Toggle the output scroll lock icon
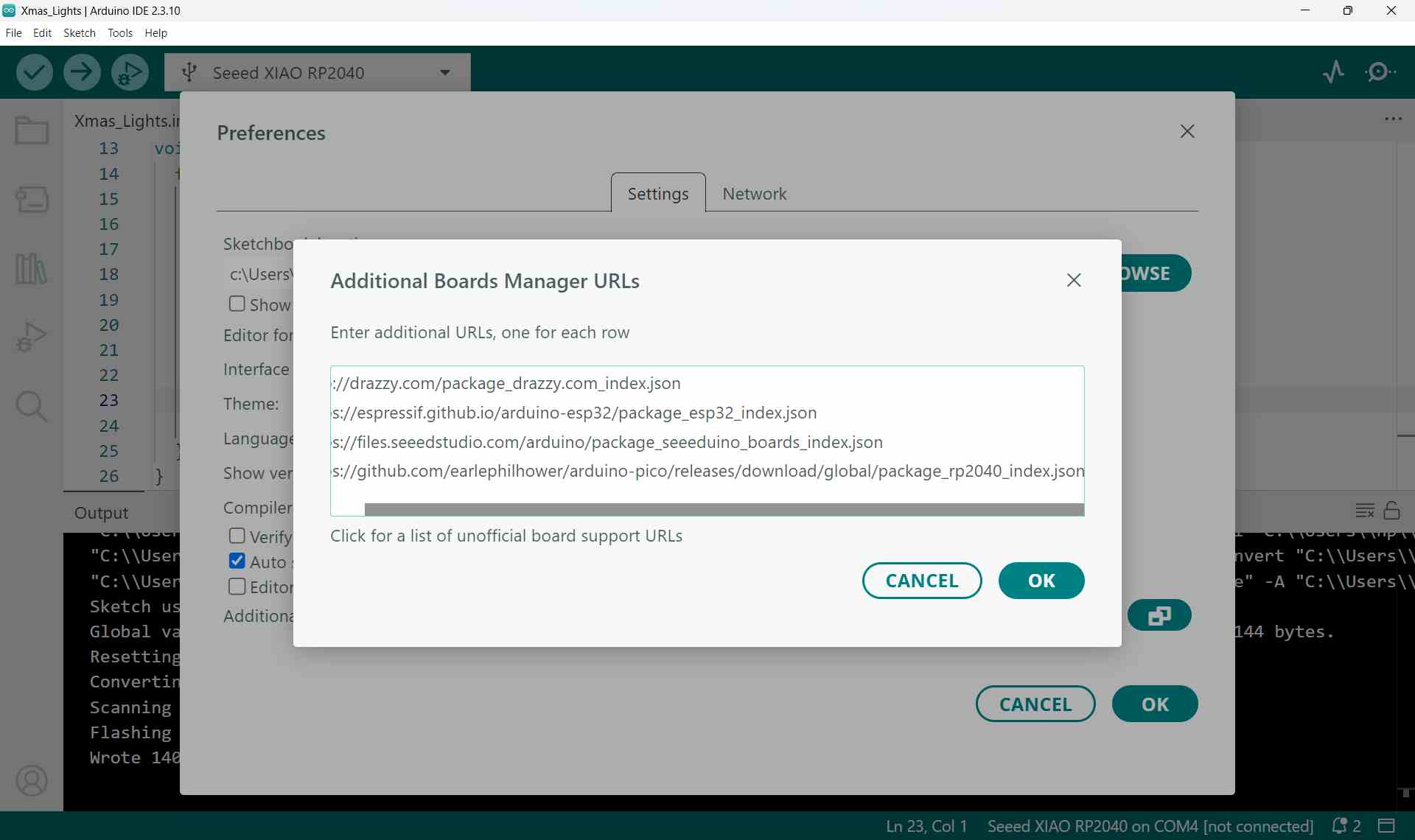 [1392, 510]
